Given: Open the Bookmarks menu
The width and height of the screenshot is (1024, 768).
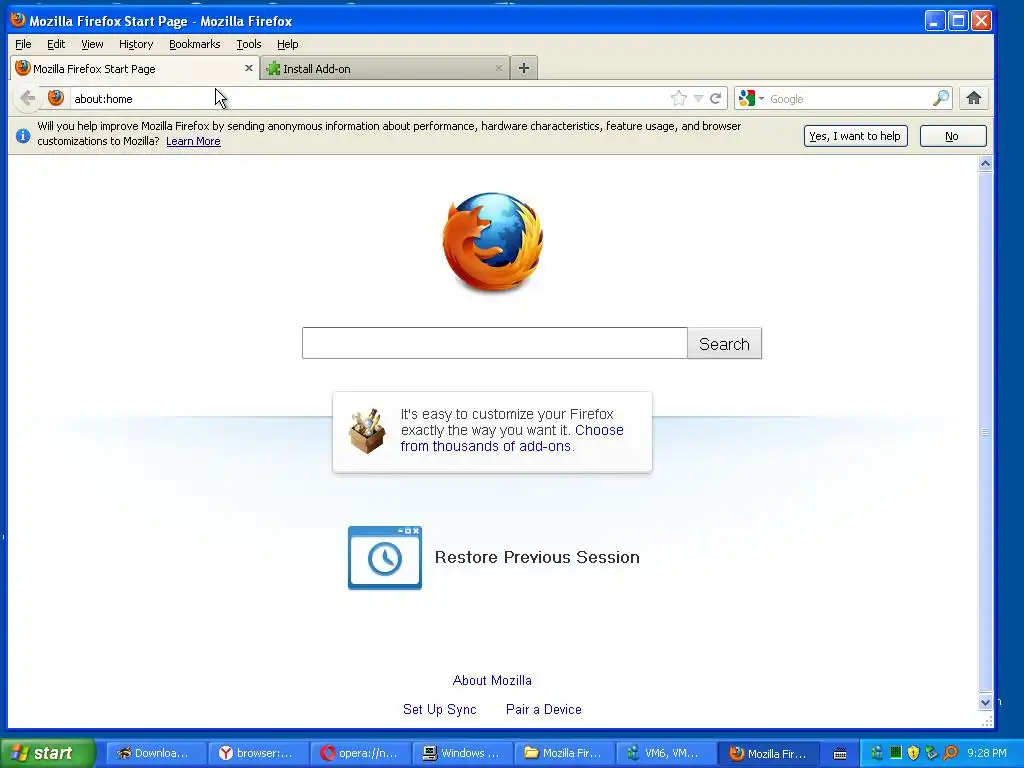Looking at the screenshot, I should click(195, 44).
